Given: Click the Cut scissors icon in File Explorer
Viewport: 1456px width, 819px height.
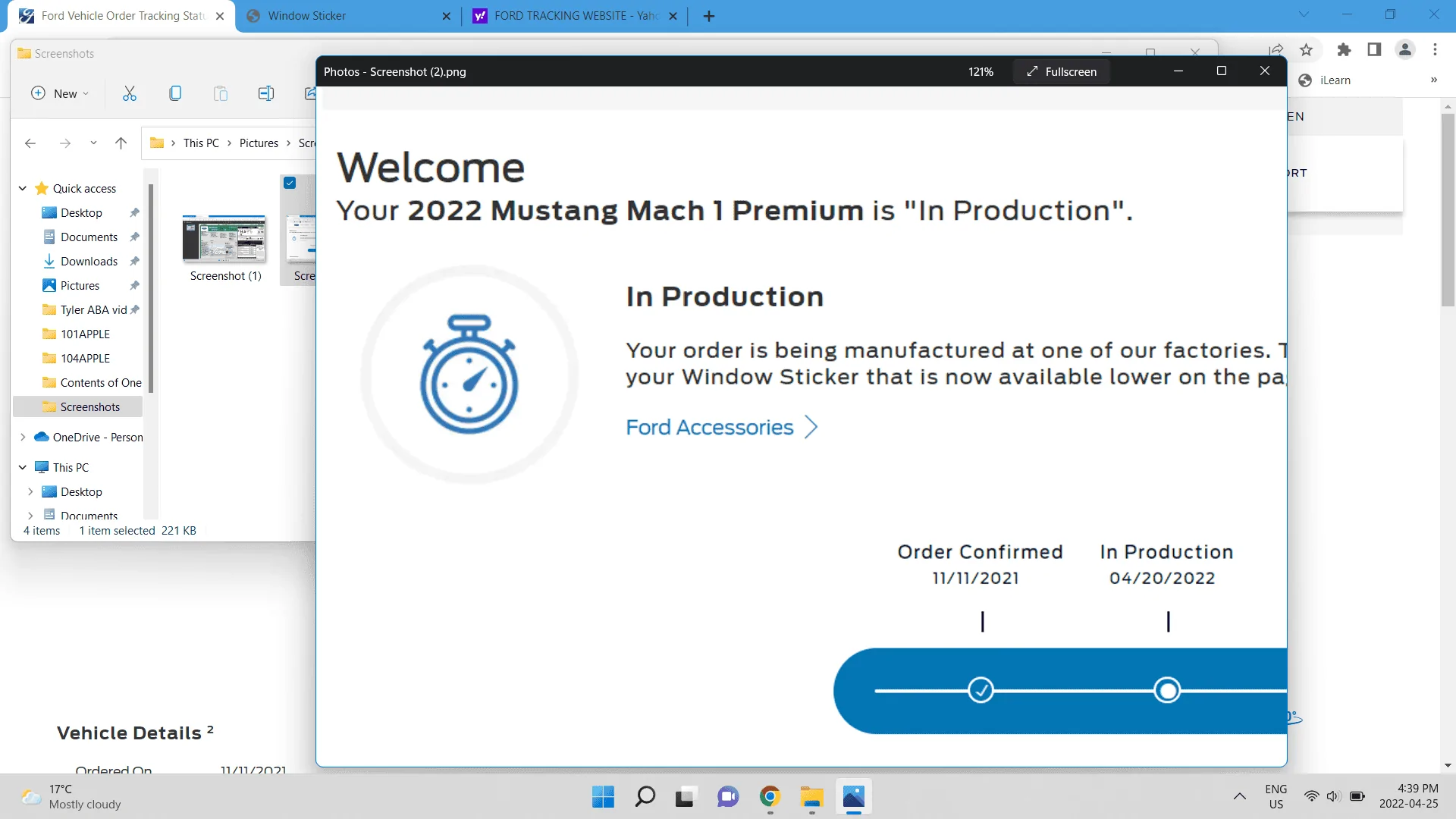Looking at the screenshot, I should (130, 93).
